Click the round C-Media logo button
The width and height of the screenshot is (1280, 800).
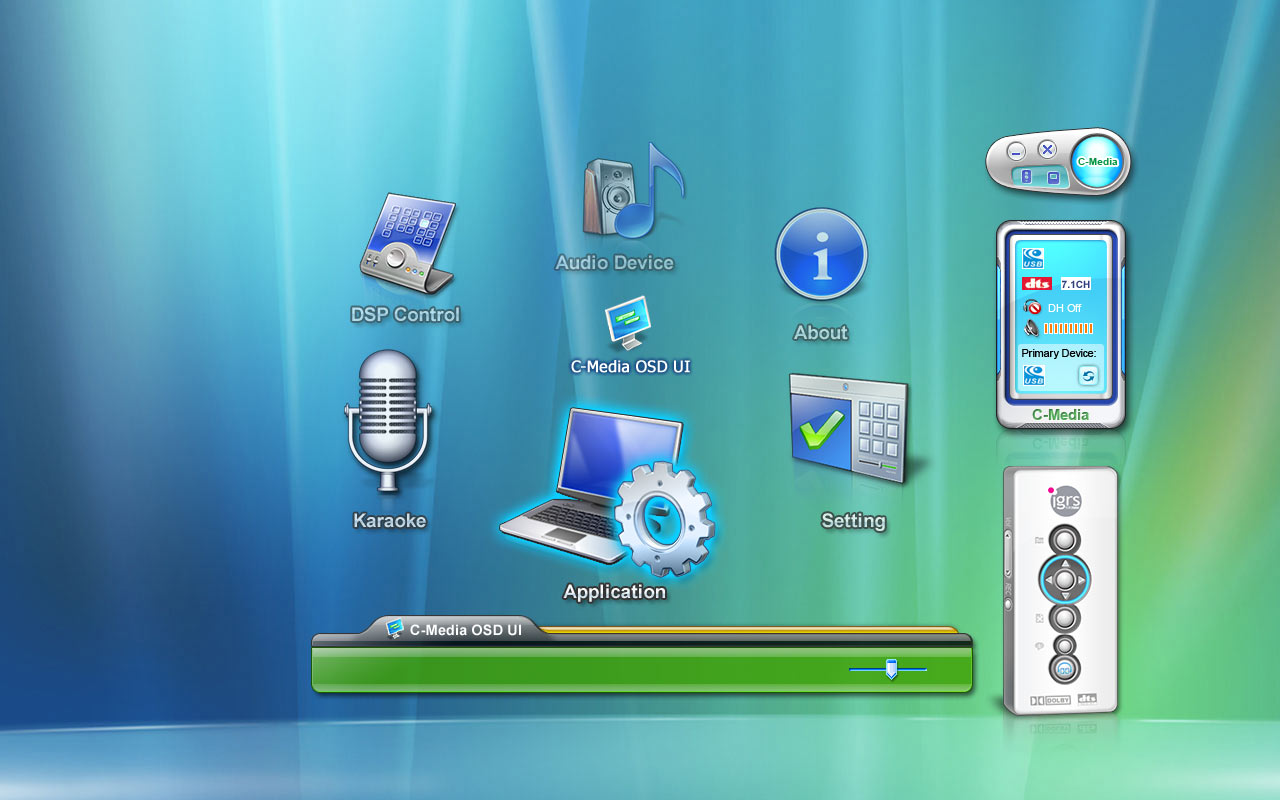(x=1098, y=161)
